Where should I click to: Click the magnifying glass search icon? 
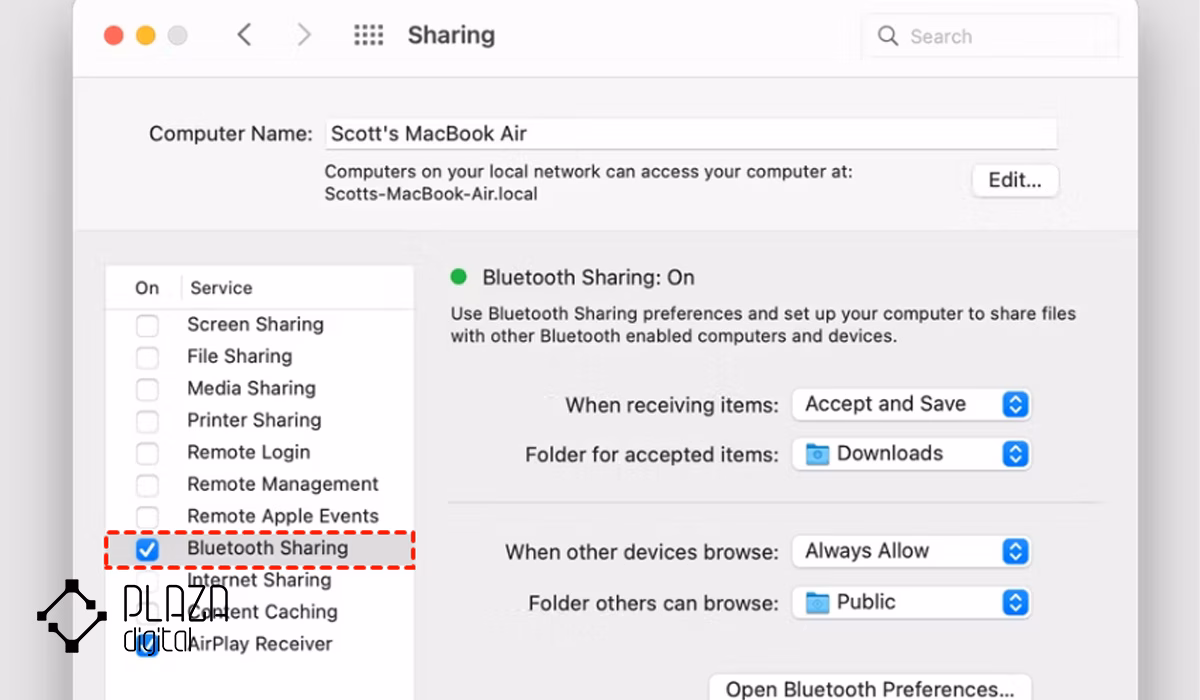pos(887,36)
